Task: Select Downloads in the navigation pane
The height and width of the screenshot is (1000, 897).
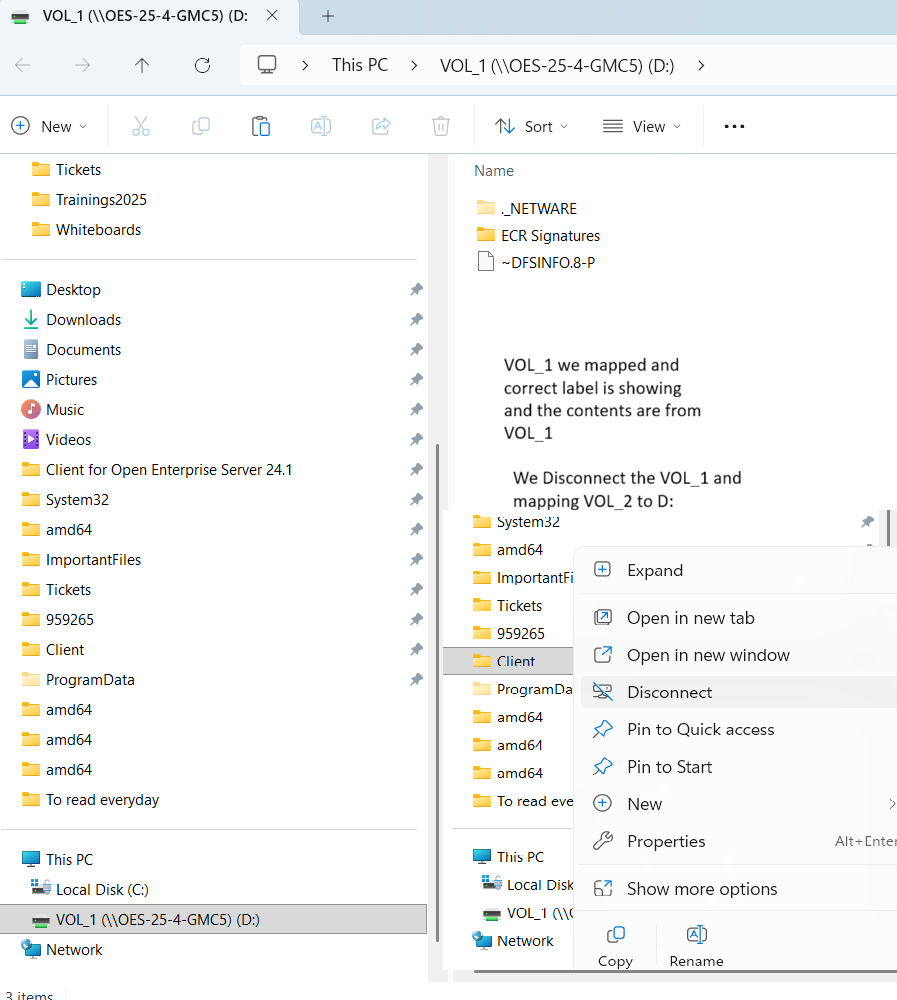Action: click(x=83, y=320)
